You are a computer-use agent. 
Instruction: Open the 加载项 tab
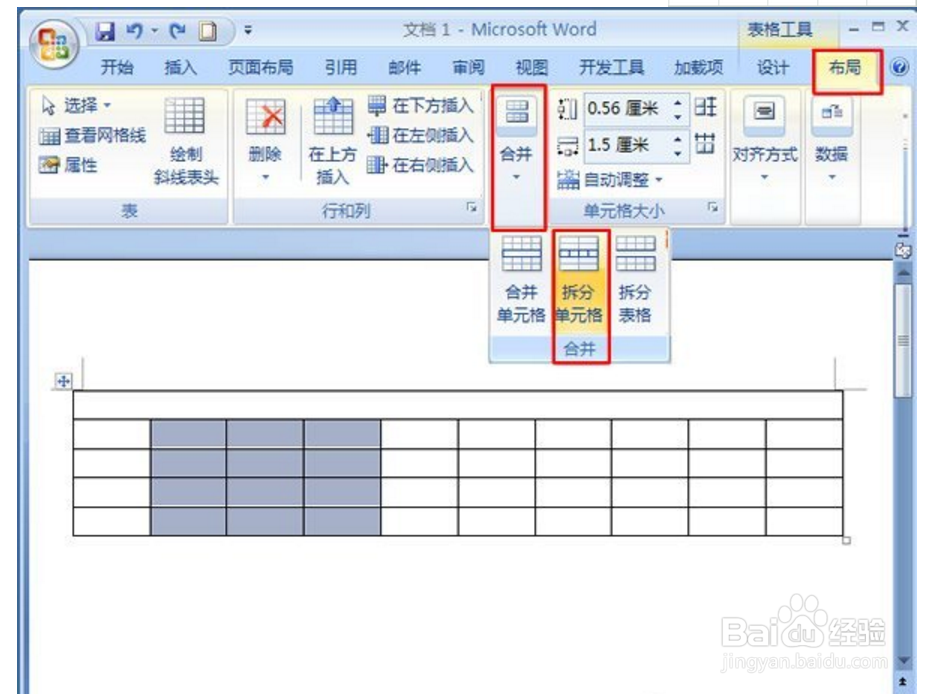698,67
